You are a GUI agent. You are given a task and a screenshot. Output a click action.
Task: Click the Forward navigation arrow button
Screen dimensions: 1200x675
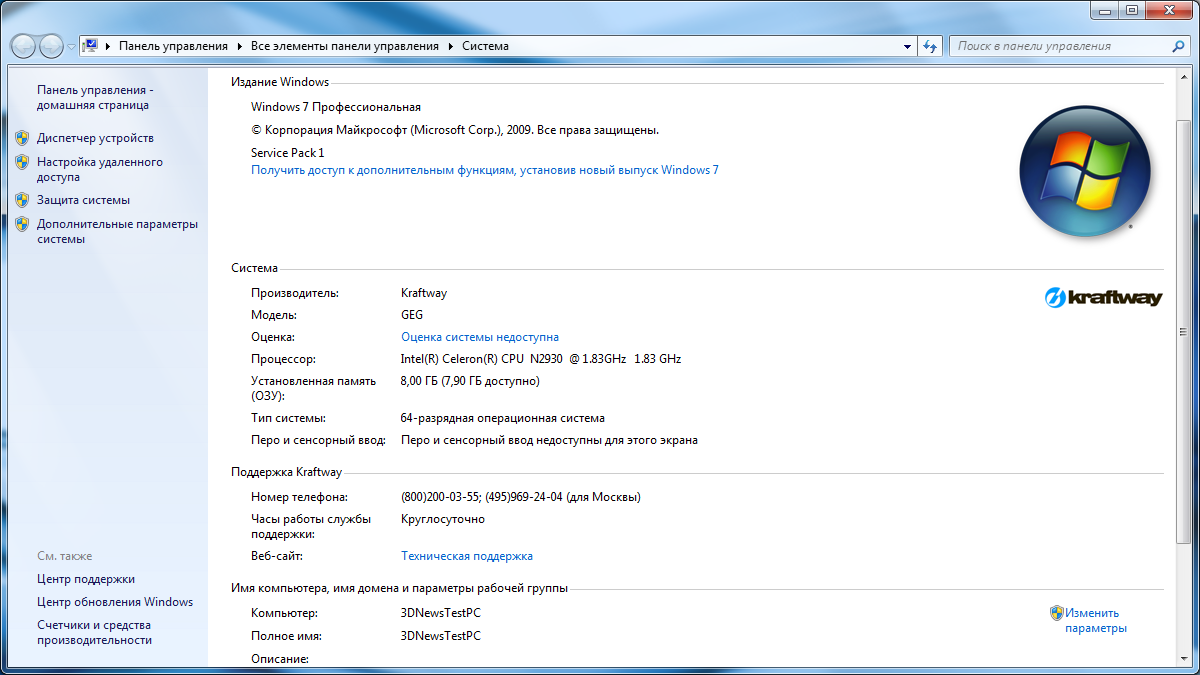pyautogui.click(x=51, y=46)
